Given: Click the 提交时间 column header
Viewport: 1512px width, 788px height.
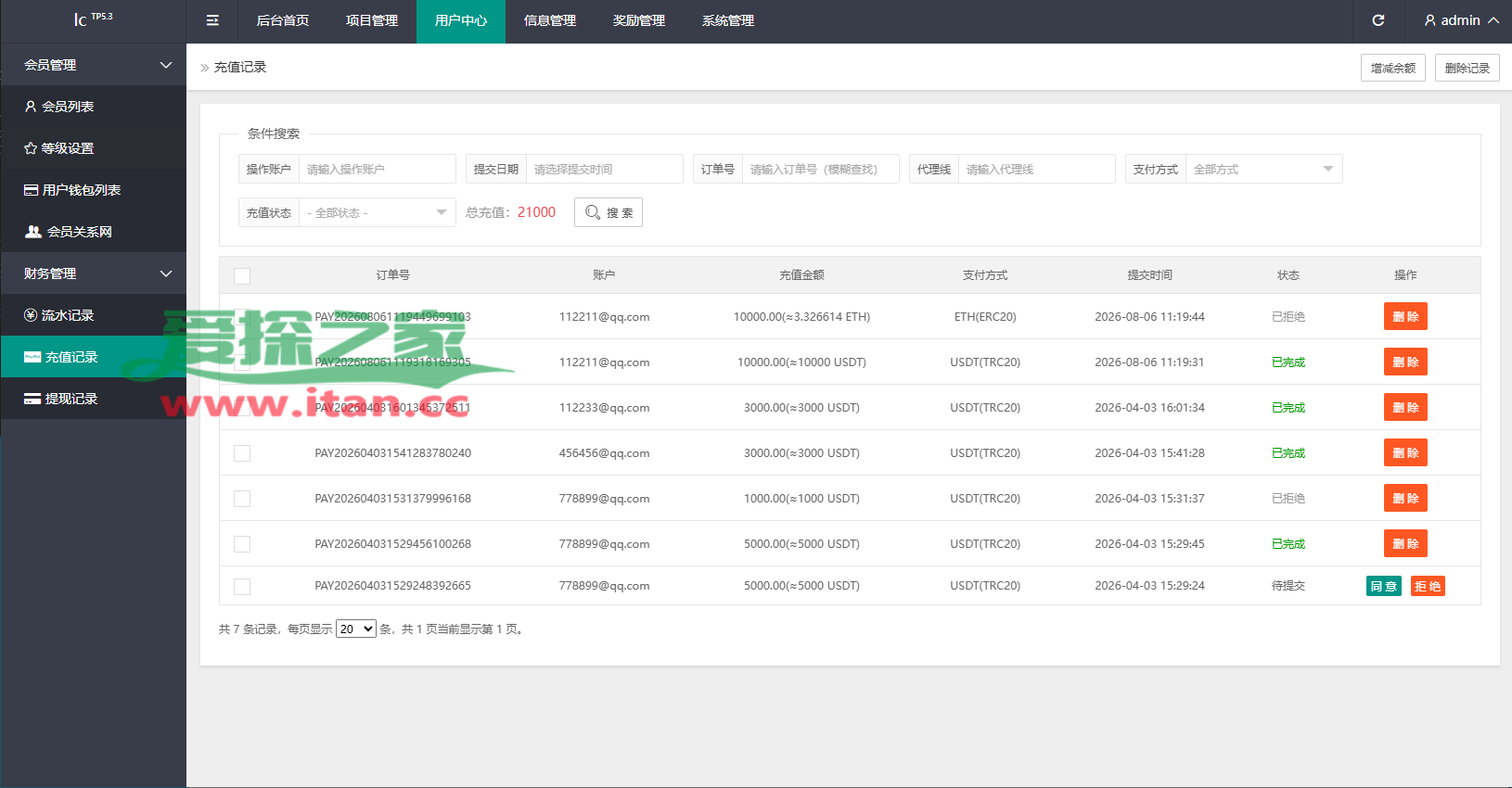Looking at the screenshot, I should [x=1149, y=275].
